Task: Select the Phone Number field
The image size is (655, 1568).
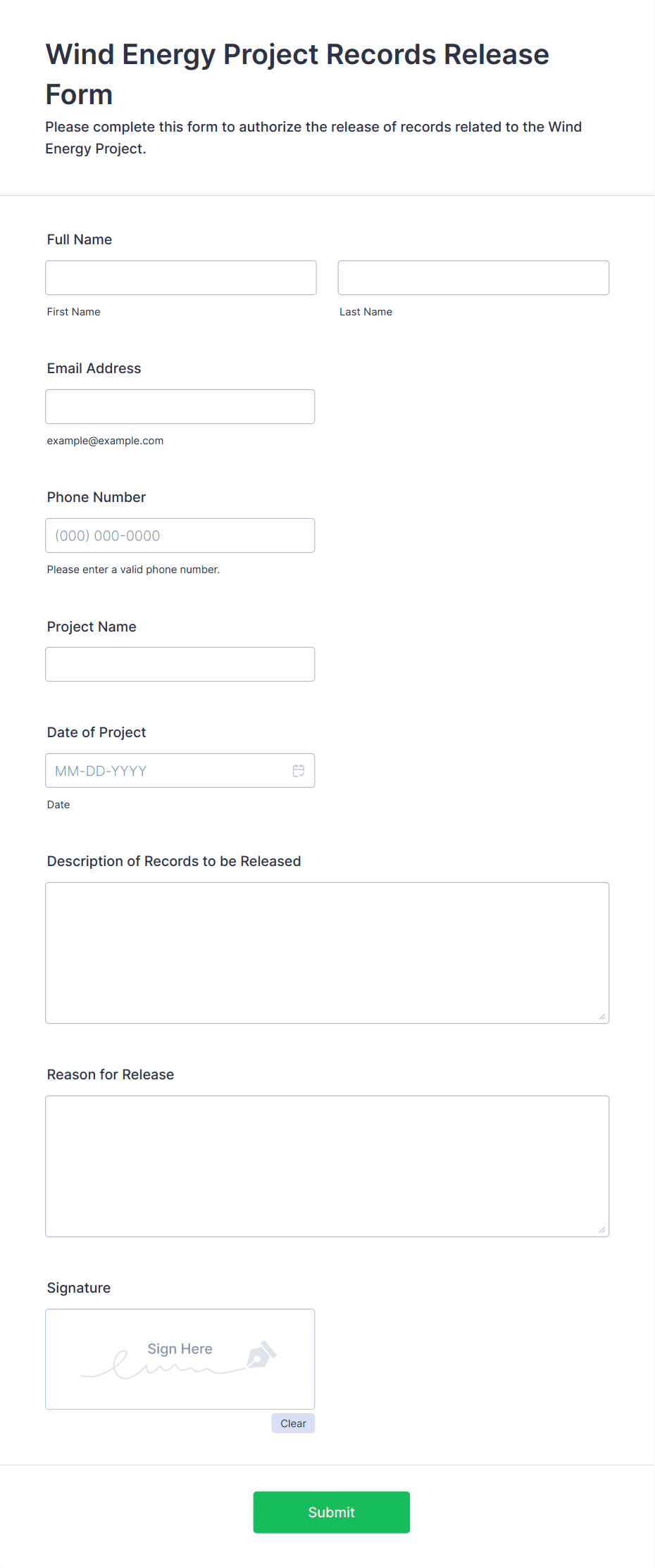Action: pyautogui.click(x=180, y=535)
